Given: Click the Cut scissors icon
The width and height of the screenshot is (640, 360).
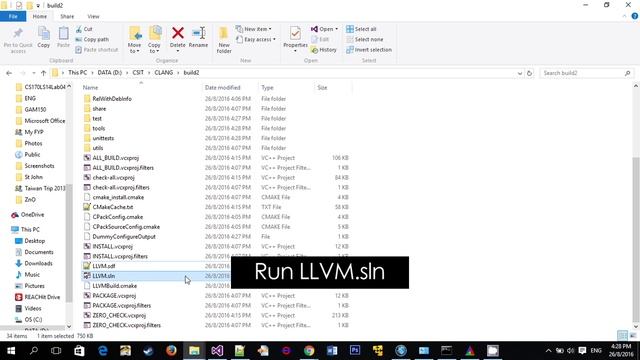Looking at the screenshot, I should 79,29.
